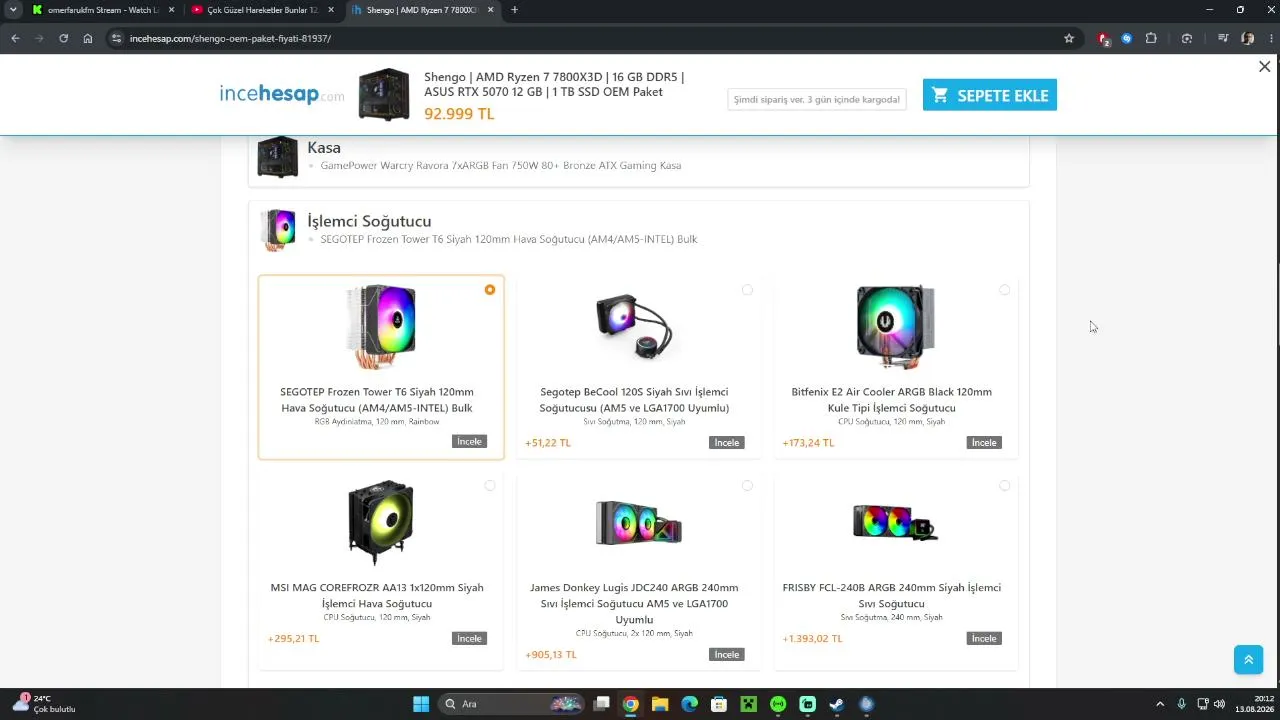Reload the incehesap page

(x=63, y=38)
